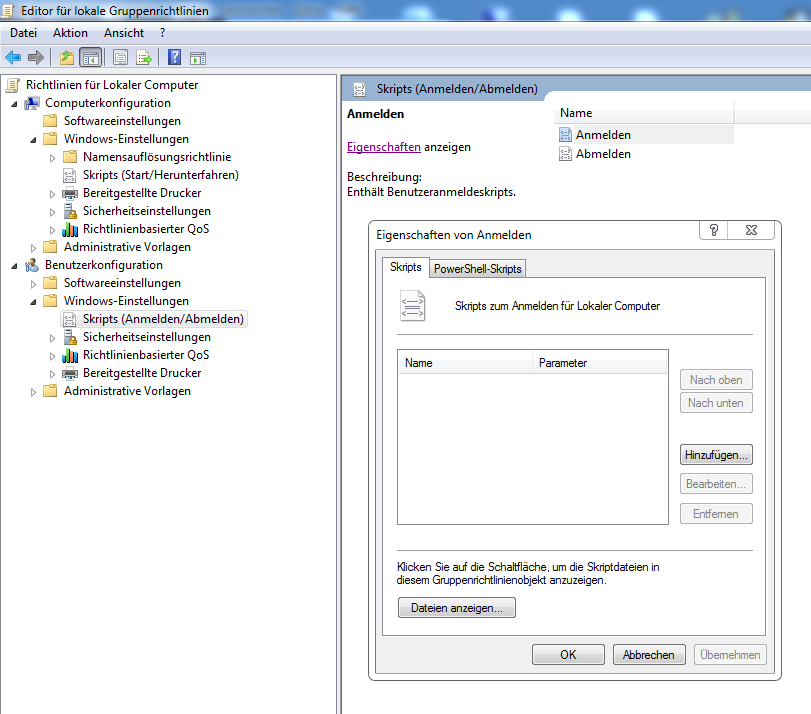
Task: Click the Export list toolbar icon
Action: (x=144, y=57)
